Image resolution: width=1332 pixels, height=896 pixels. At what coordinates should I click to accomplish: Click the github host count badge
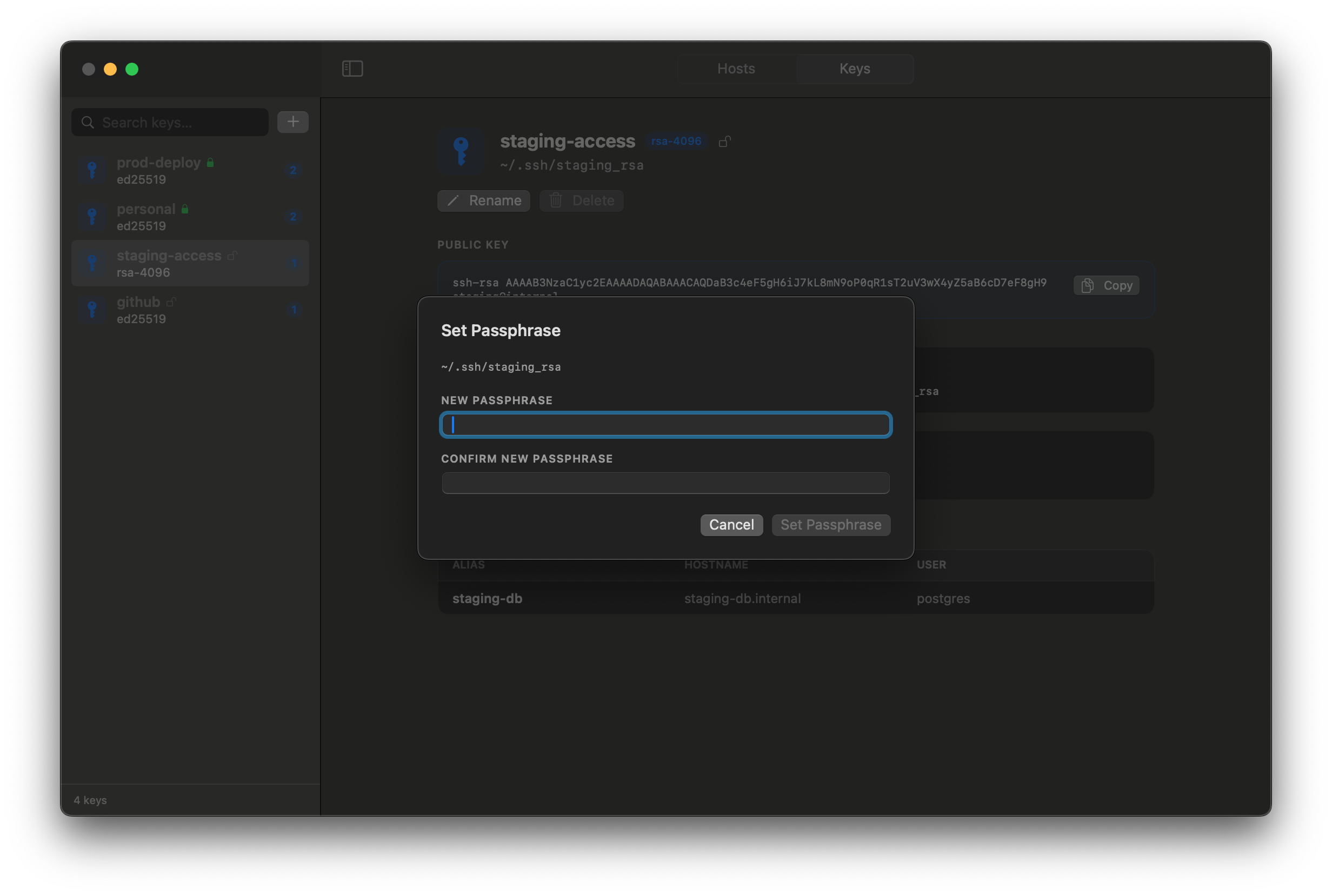click(x=295, y=310)
